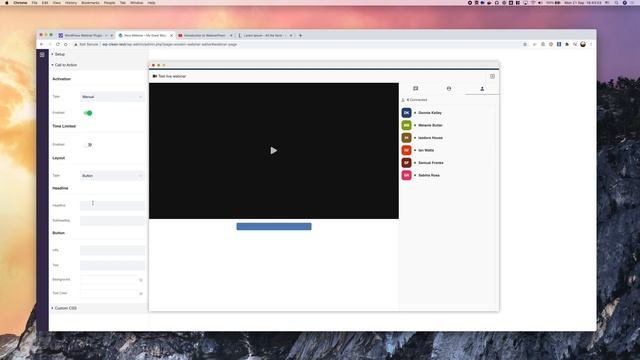640x360 pixels.
Task: Close the Lorem ipsum browser tab
Action: click(291, 36)
